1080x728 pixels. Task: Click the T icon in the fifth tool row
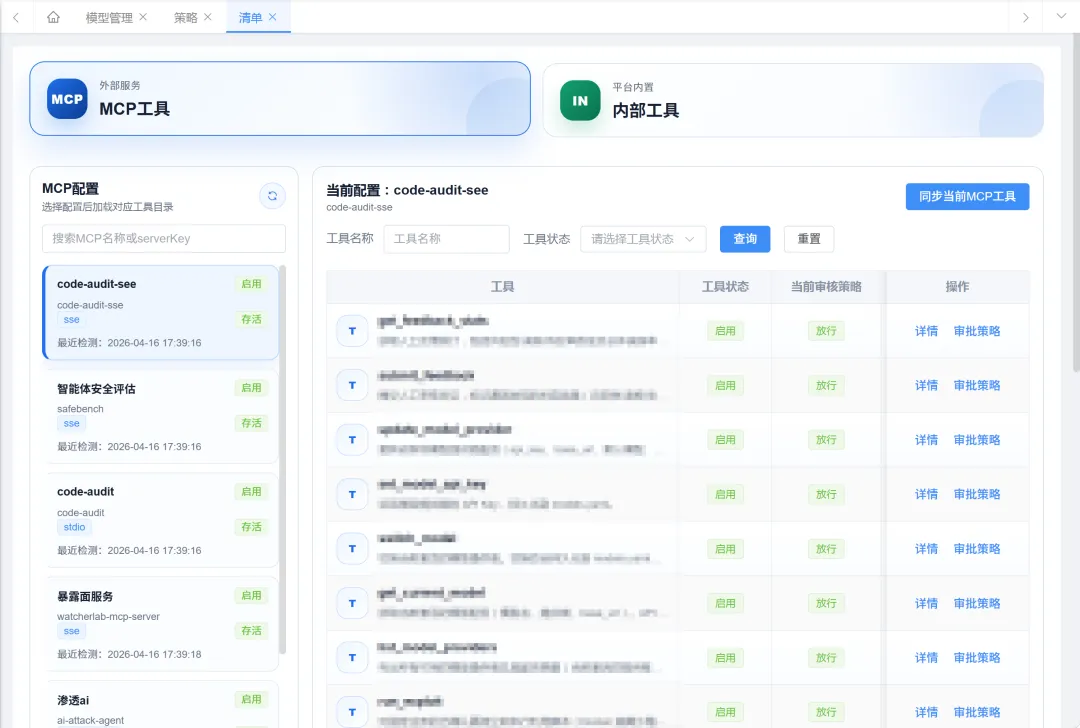tap(352, 549)
